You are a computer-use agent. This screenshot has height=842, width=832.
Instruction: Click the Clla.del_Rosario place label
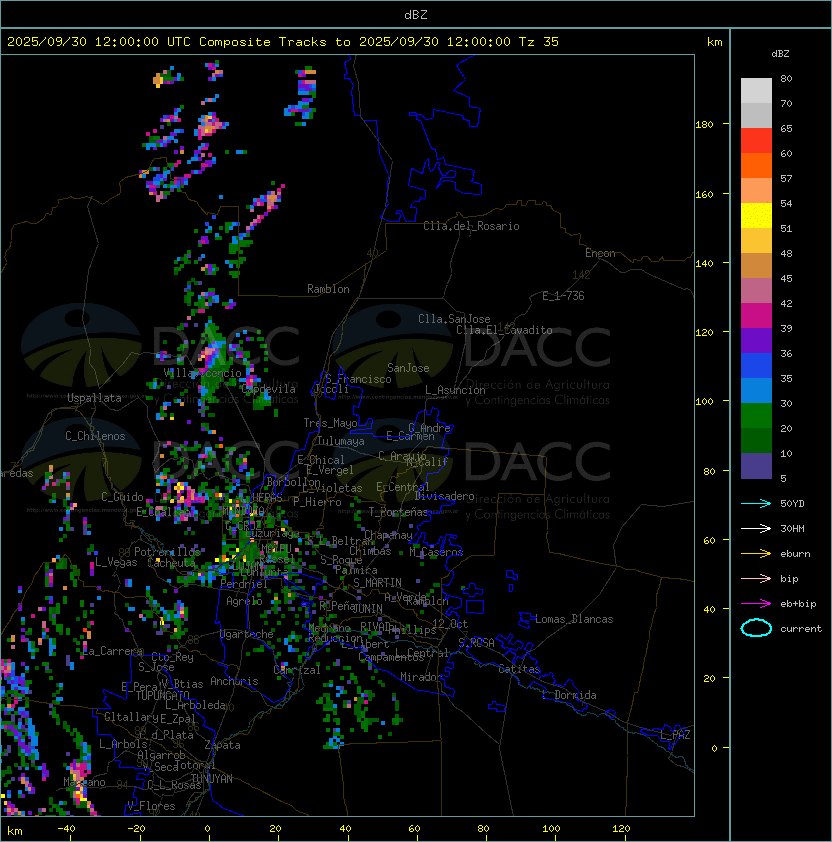coord(471,226)
